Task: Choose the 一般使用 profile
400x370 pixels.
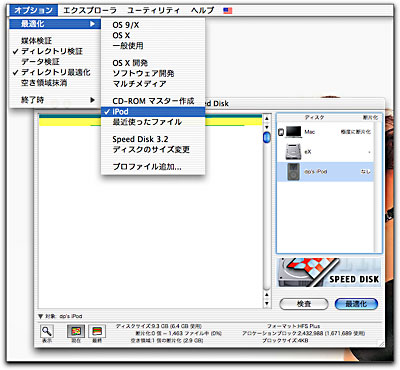Action: tap(153, 46)
